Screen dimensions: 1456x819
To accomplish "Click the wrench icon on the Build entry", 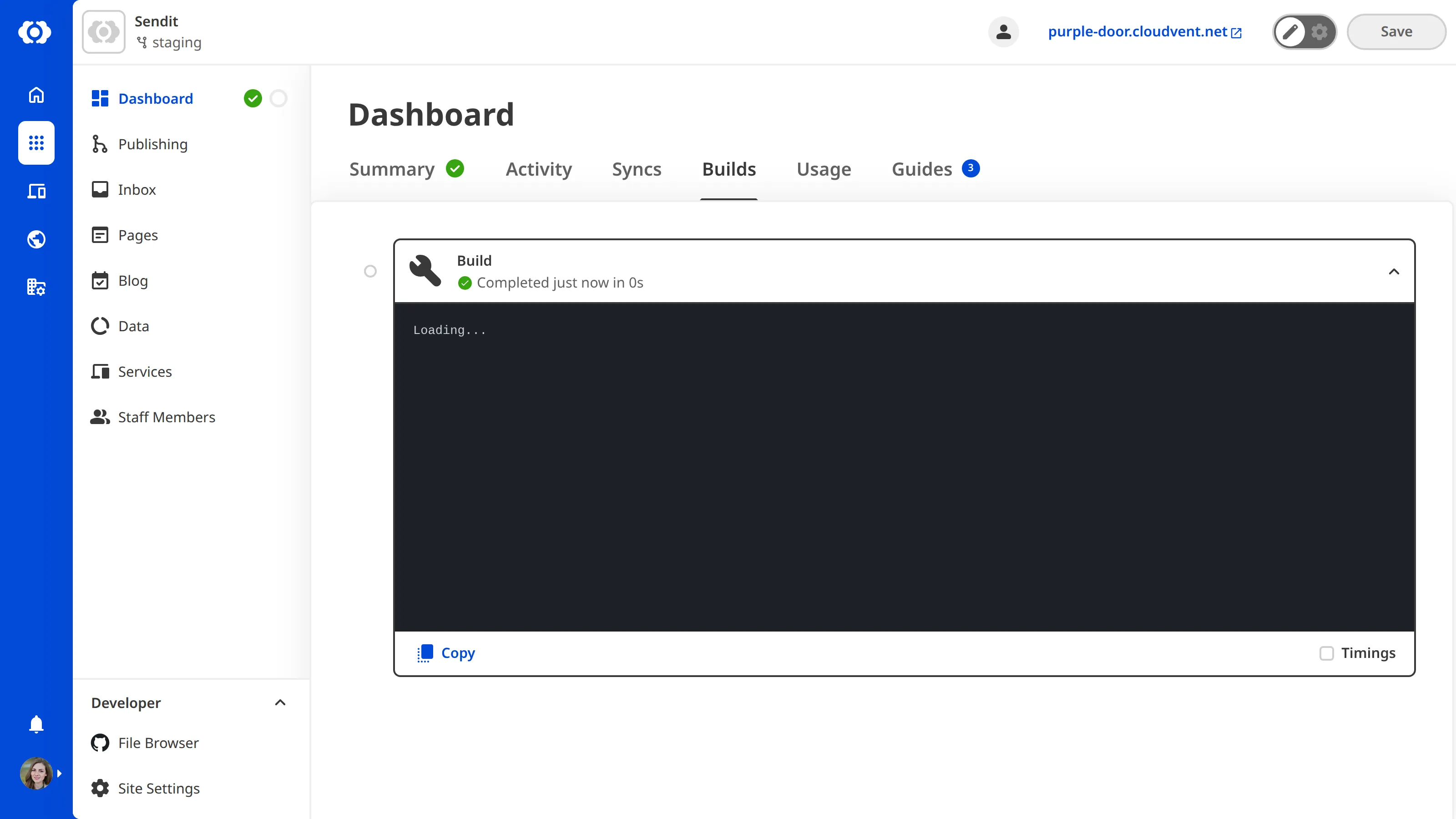I will pos(425,271).
